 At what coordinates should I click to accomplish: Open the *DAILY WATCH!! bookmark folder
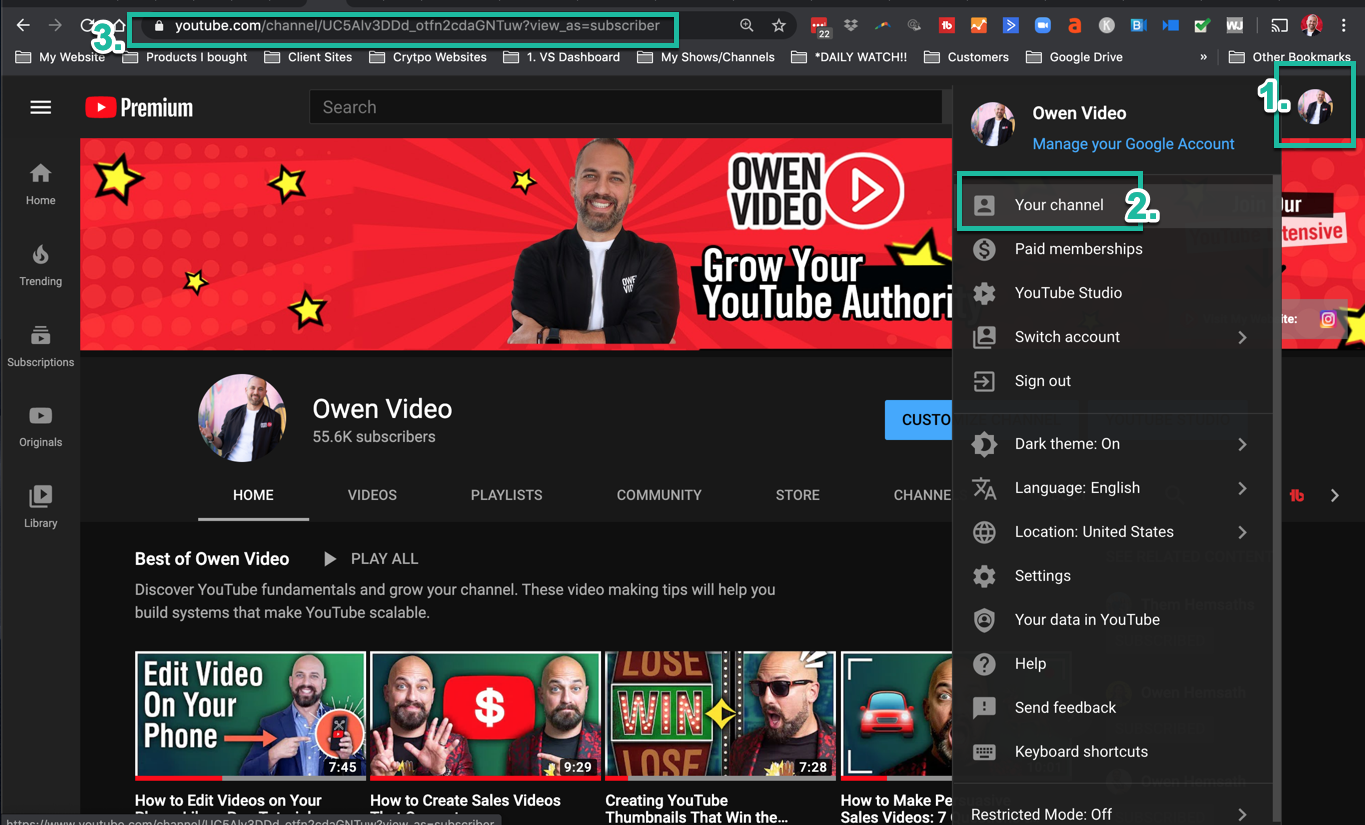tap(849, 57)
